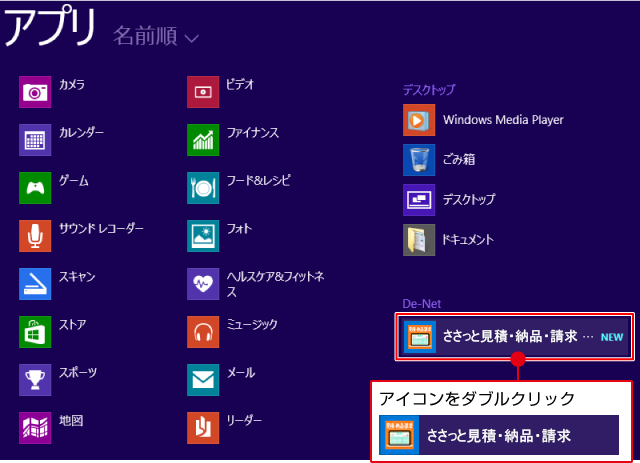Open the ドキュメント folder icon
Viewport: 640px width, 463px height.
point(419,240)
